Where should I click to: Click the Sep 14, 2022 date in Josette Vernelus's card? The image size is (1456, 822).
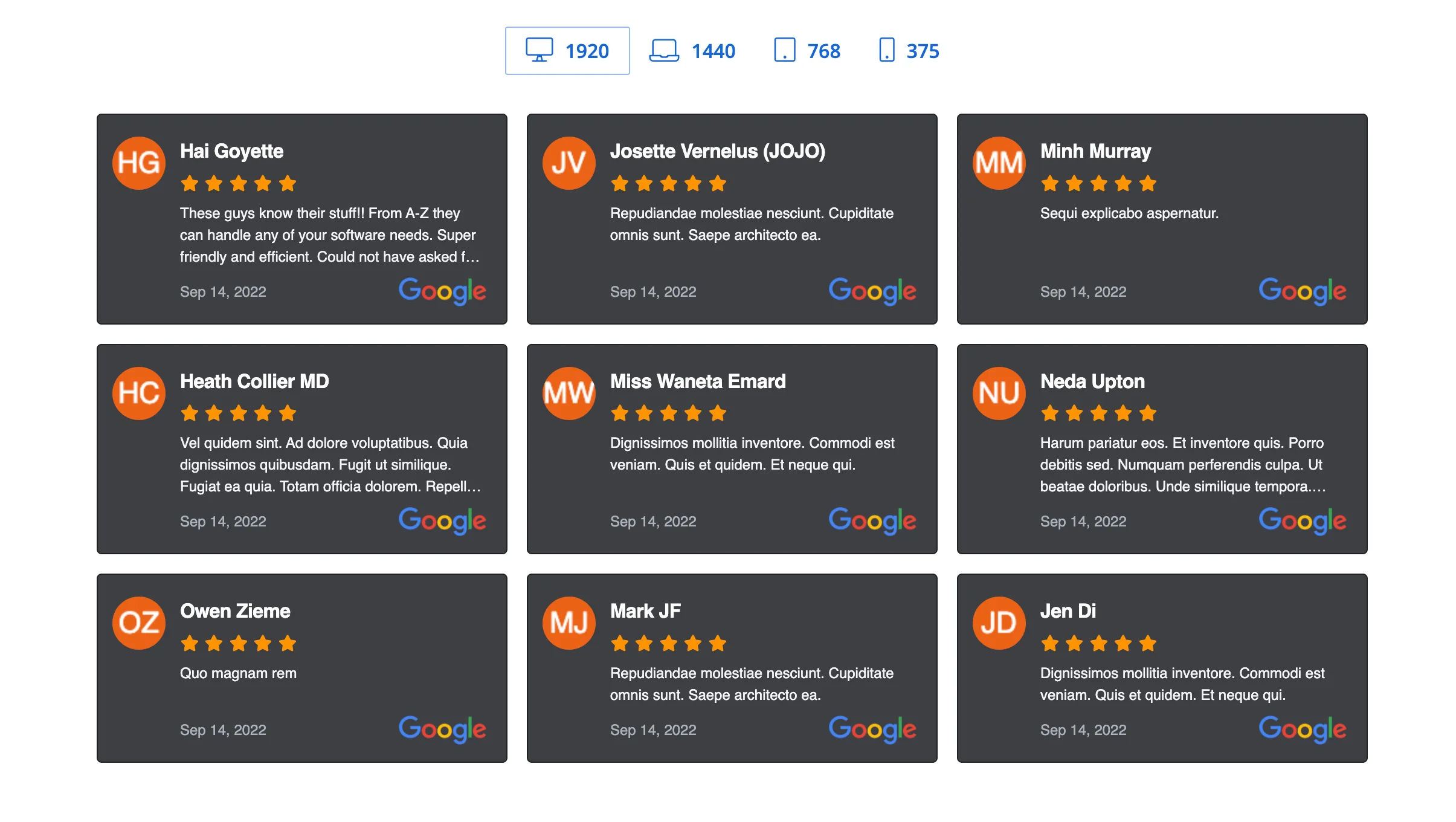(x=653, y=292)
